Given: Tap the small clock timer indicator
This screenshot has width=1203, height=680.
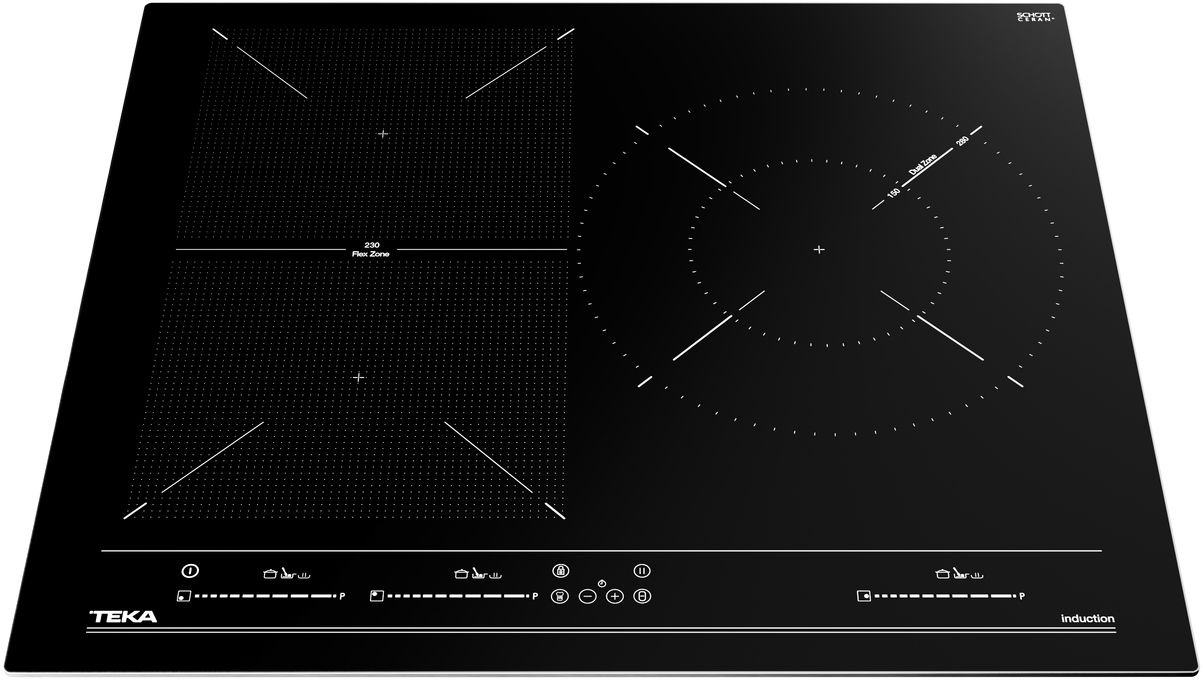Looking at the screenshot, I should coord(601,583).
